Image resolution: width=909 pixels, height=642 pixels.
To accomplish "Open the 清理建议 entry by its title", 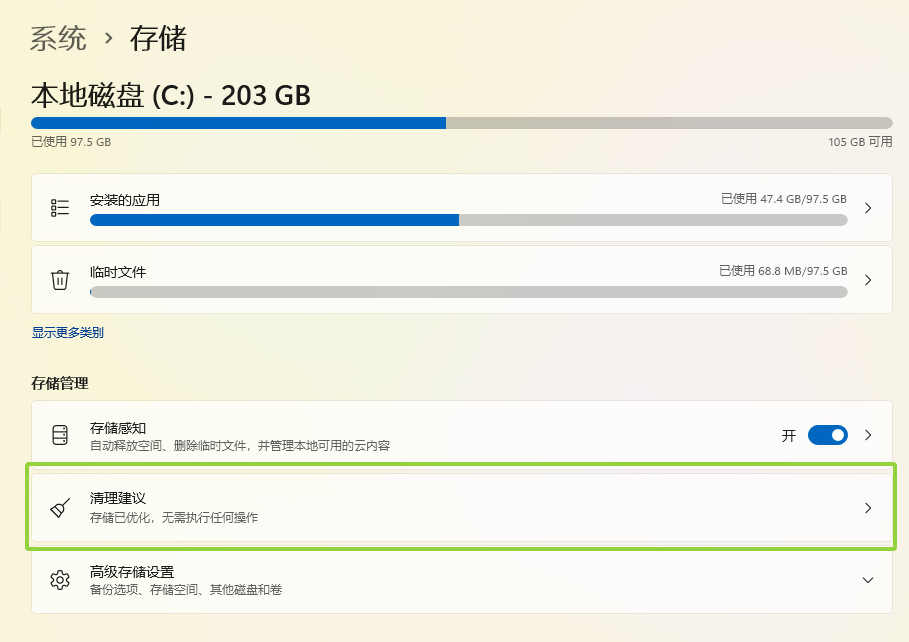I will point(118,498).
